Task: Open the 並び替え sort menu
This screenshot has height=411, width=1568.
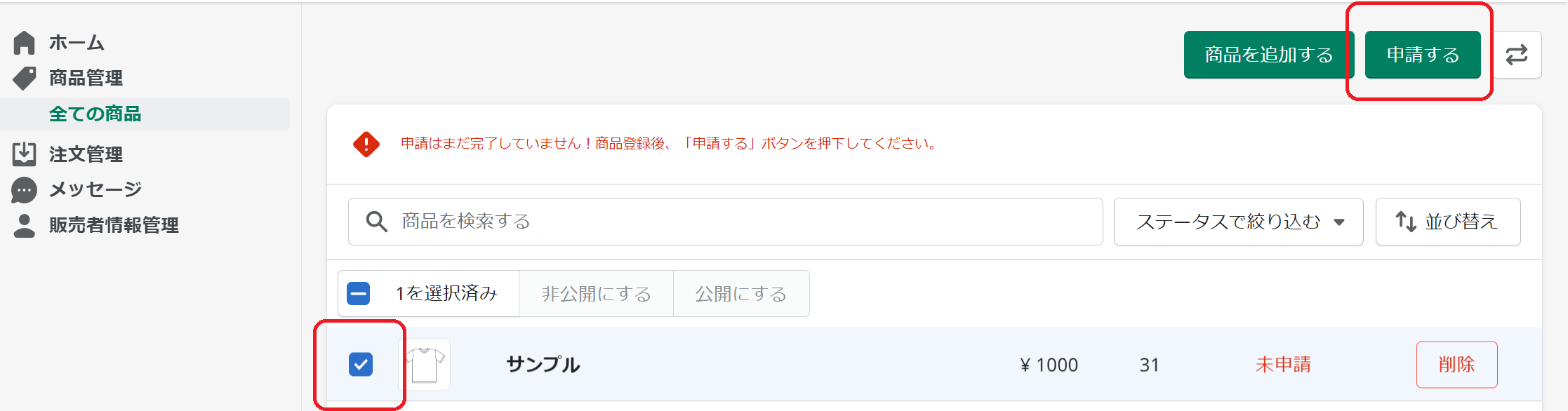Action: [x=1447, y=222]
